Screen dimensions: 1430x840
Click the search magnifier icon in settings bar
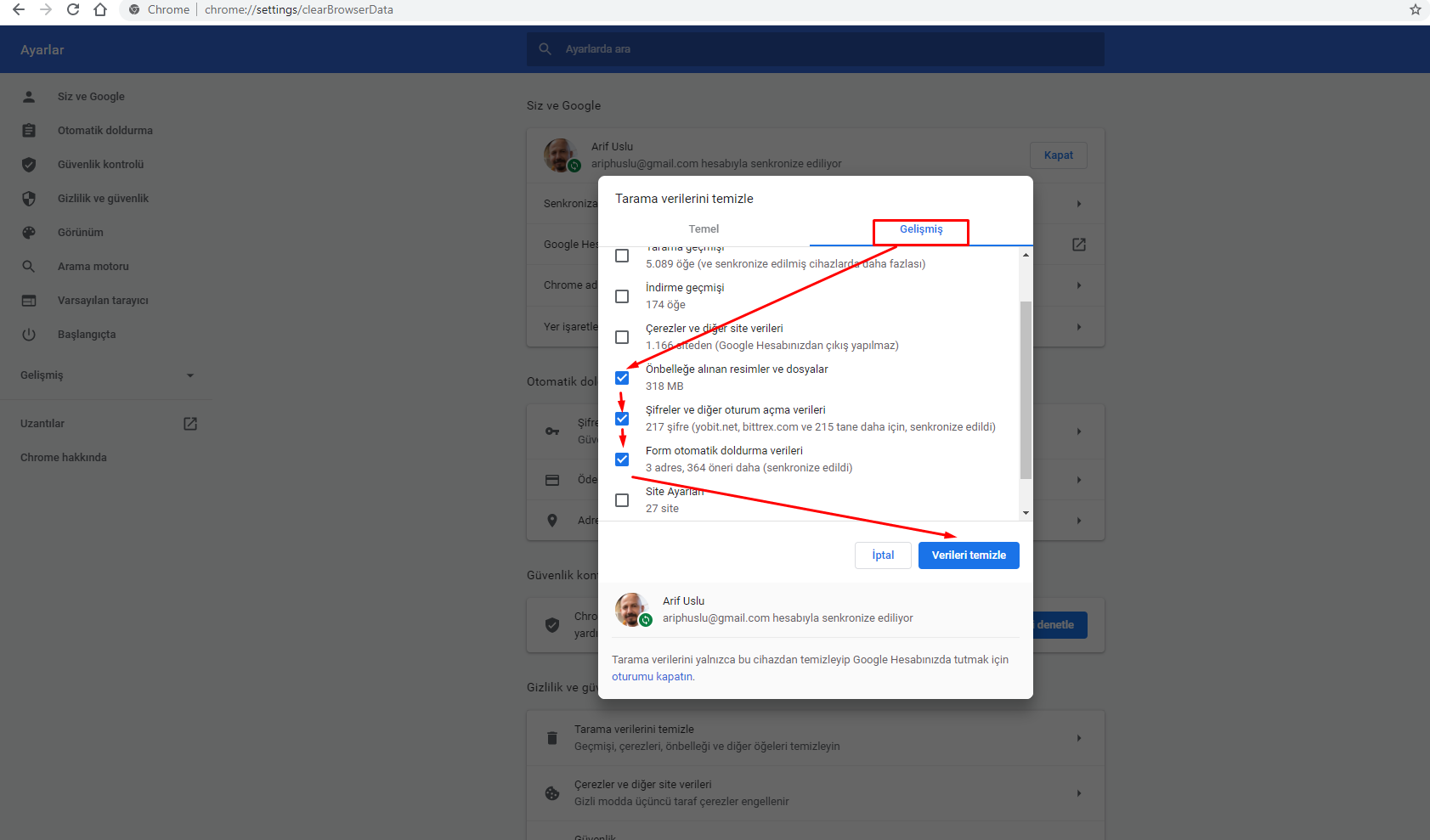click(x=545, y=49)
